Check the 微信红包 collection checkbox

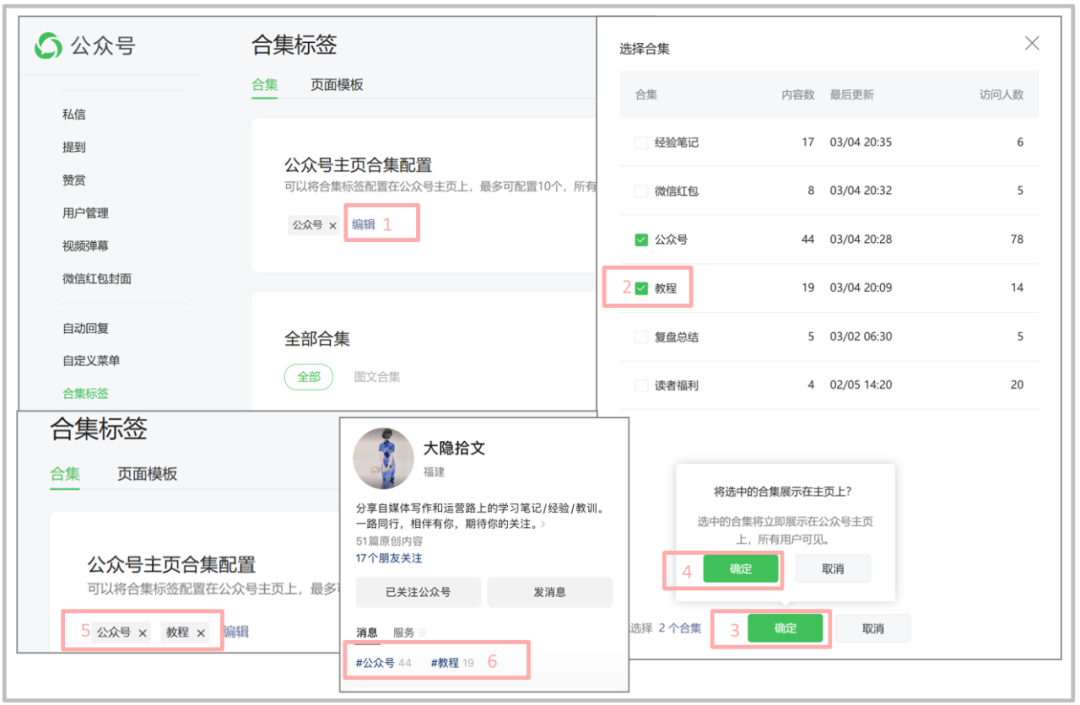click(x=641, y=191)
